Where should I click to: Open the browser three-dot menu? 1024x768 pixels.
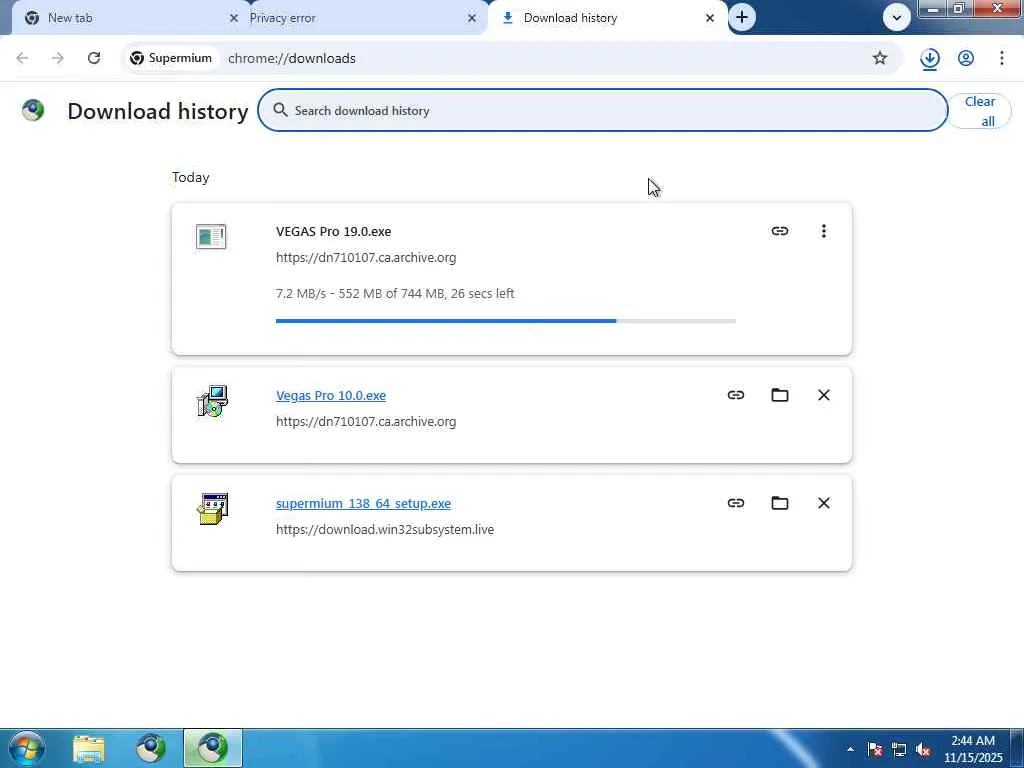[1002, 58]
